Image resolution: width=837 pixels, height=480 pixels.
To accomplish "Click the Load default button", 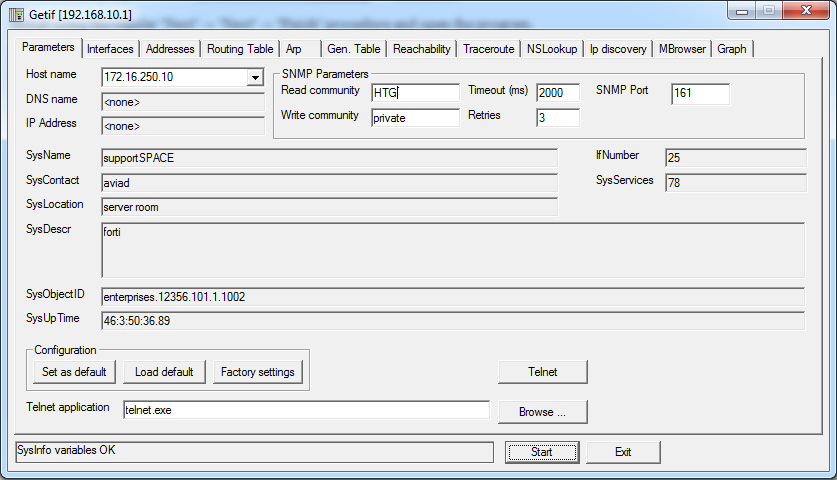I will click(x=164, y=372).
